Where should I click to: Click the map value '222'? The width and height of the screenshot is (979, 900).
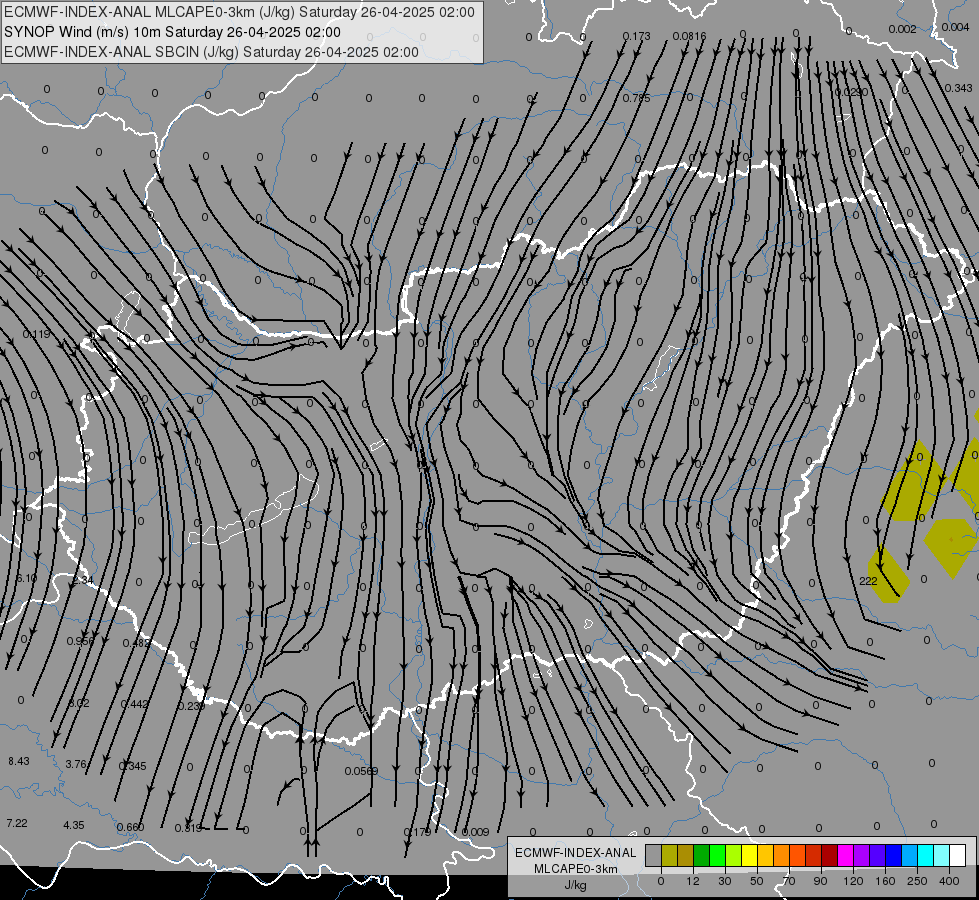coord(868,581)
